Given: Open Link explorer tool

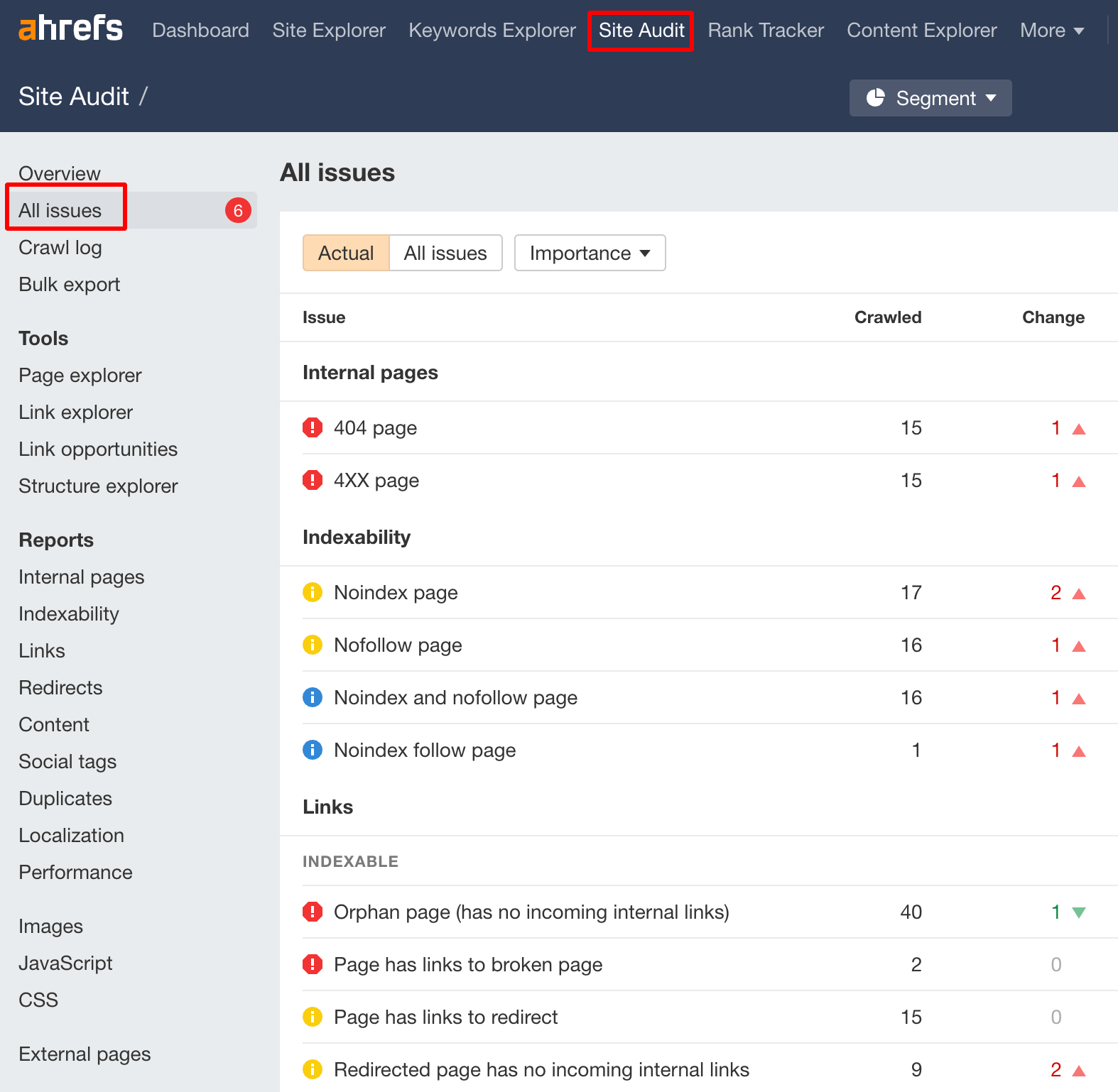Looking at the screenshot, I should tap(75, 412).
